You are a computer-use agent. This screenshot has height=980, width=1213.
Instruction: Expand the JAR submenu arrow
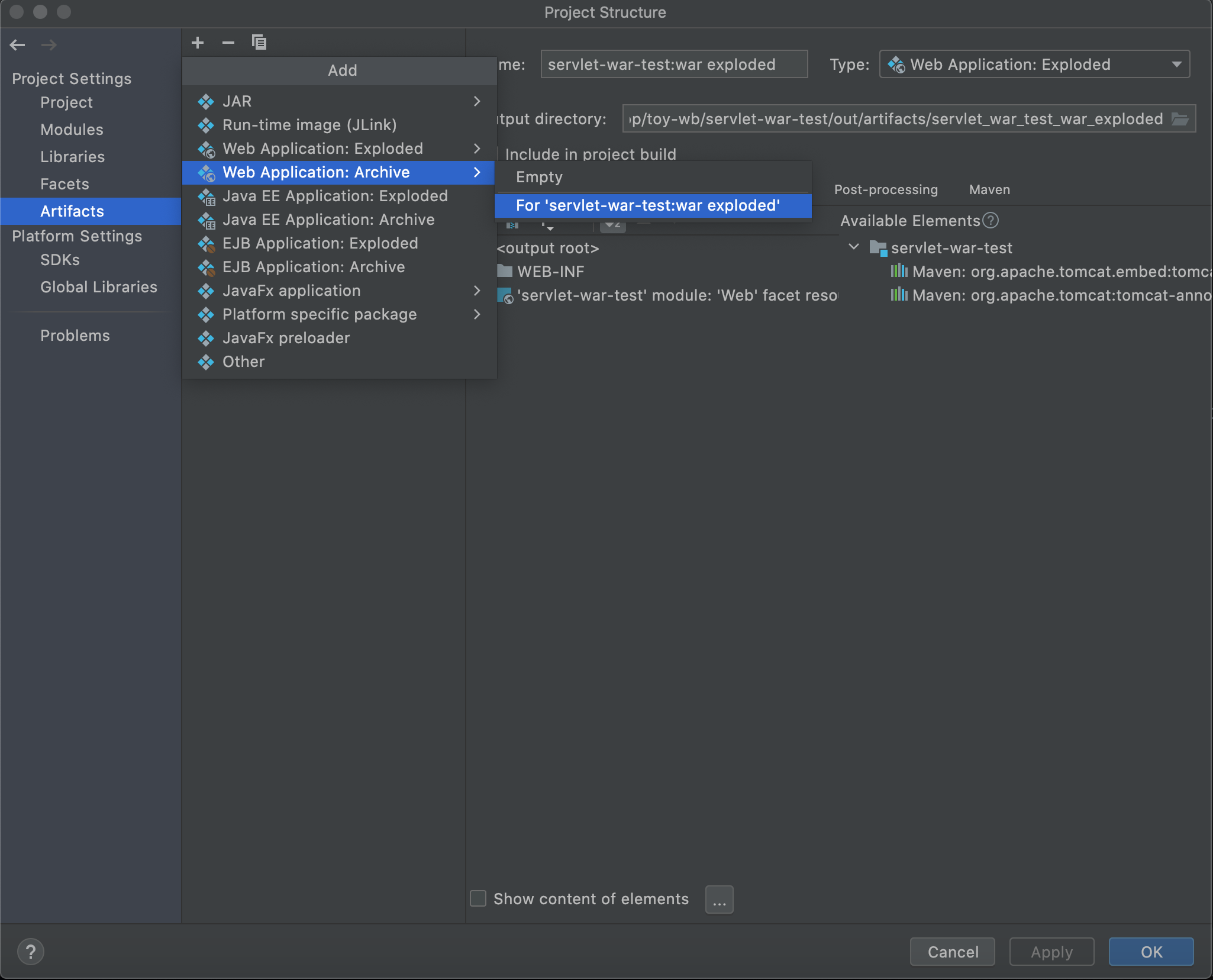(477, 101)
